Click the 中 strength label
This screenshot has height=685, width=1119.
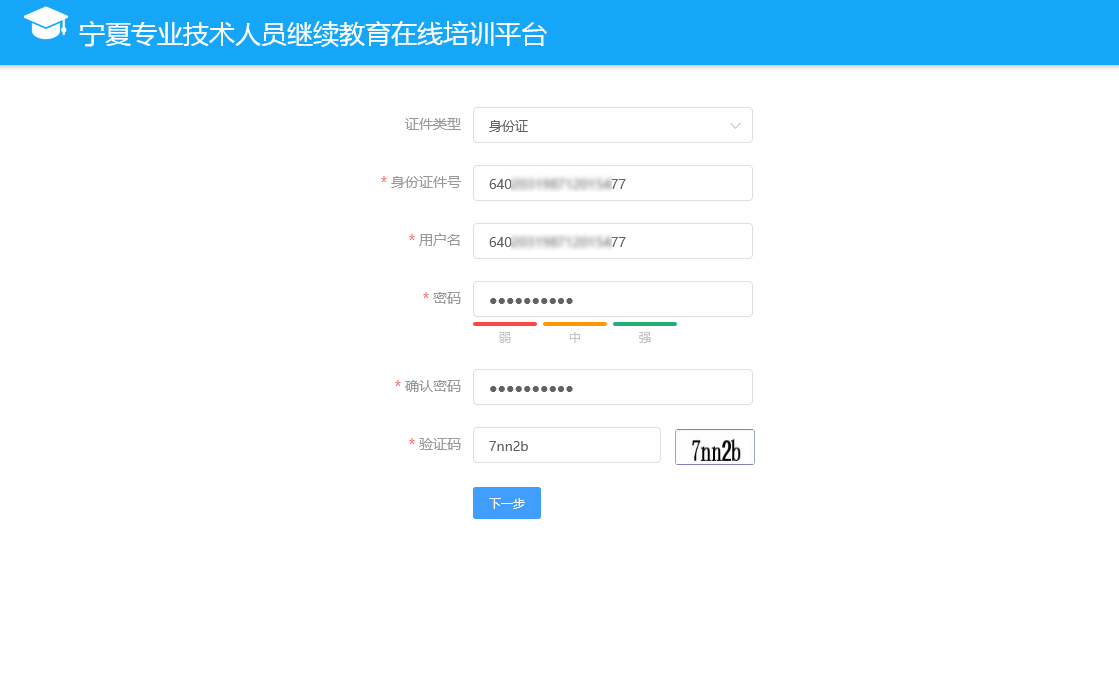click(x=574, y=338)
